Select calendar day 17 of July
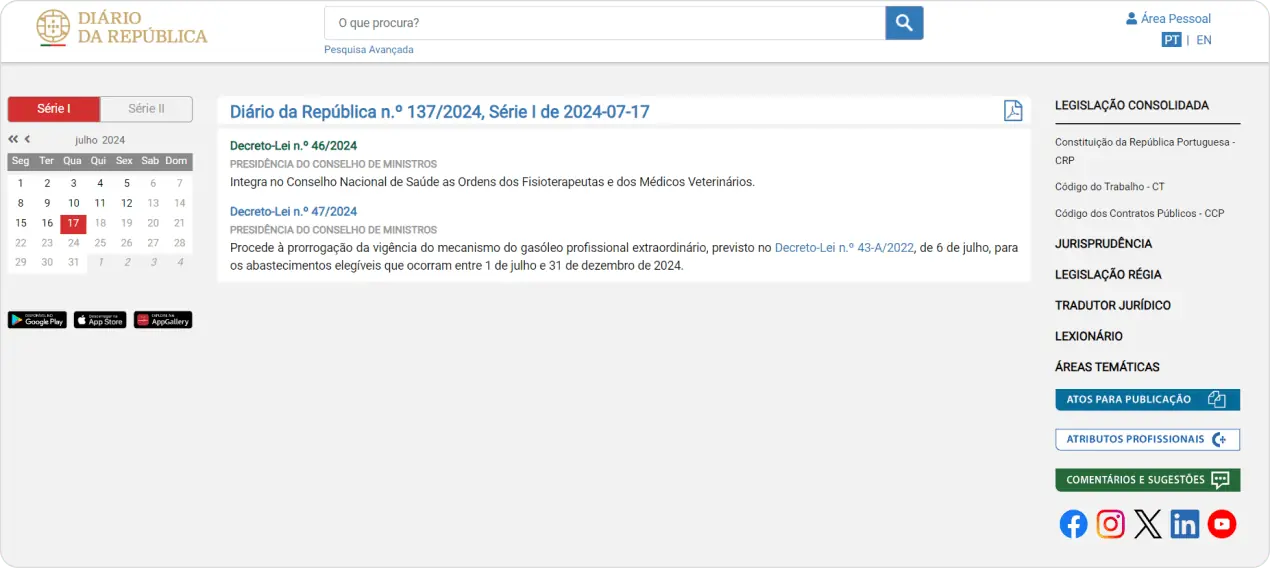This screenshot has height=568, width=1270. tap(73, 224)
